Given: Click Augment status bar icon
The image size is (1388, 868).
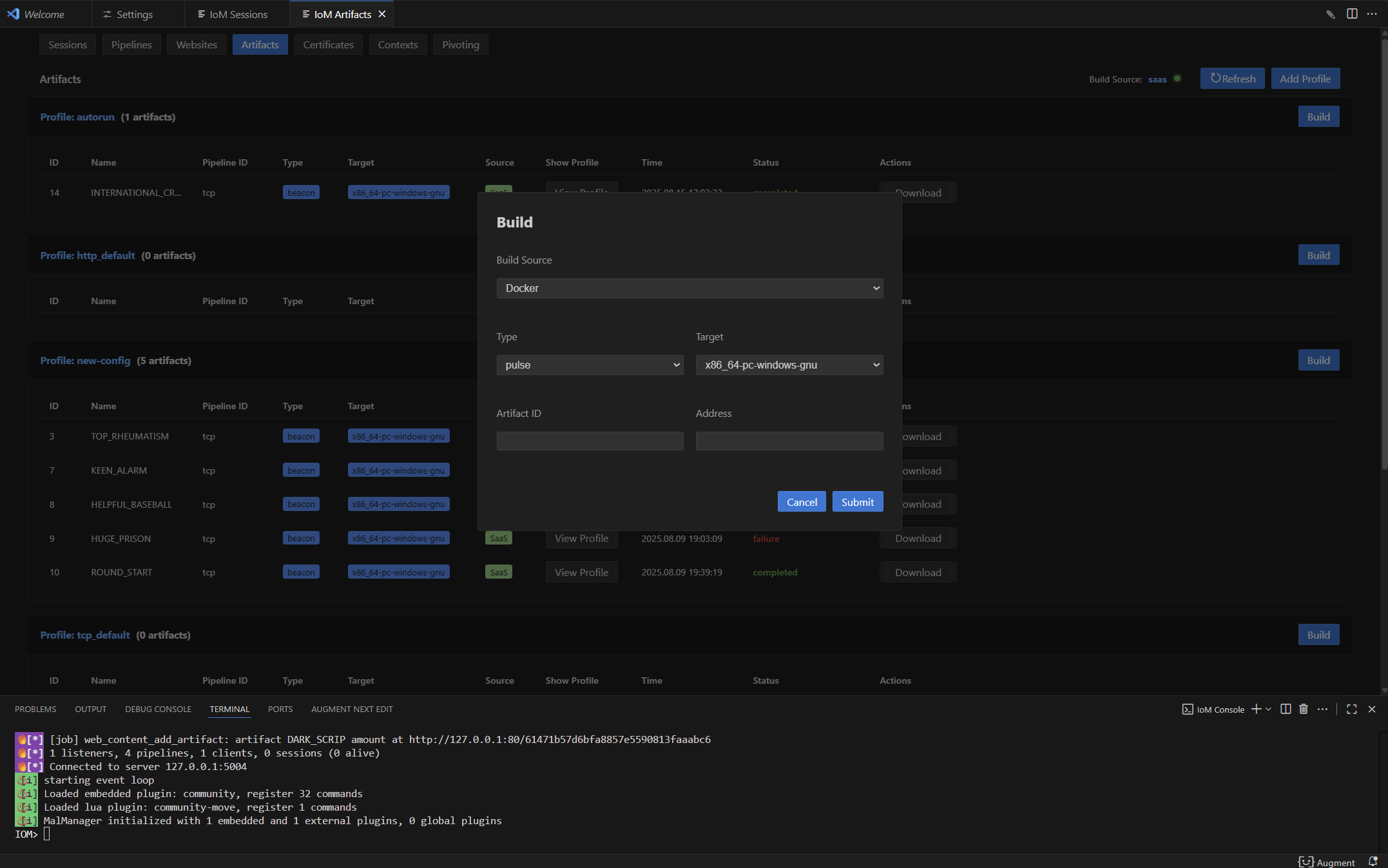Looking at the screenshot, I should (1327, 862).
